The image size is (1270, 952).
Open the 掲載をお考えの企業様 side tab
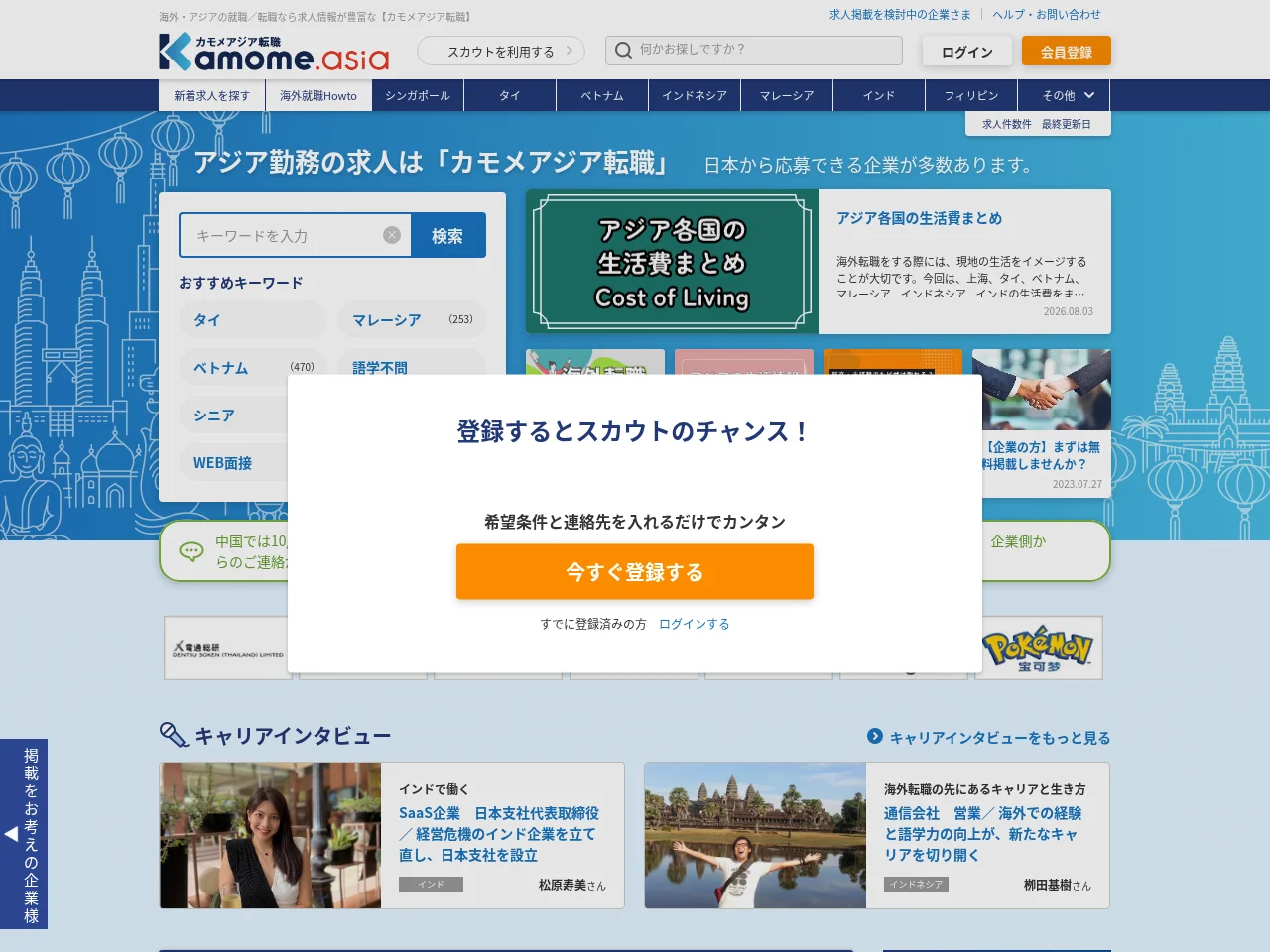pos(24,834)
